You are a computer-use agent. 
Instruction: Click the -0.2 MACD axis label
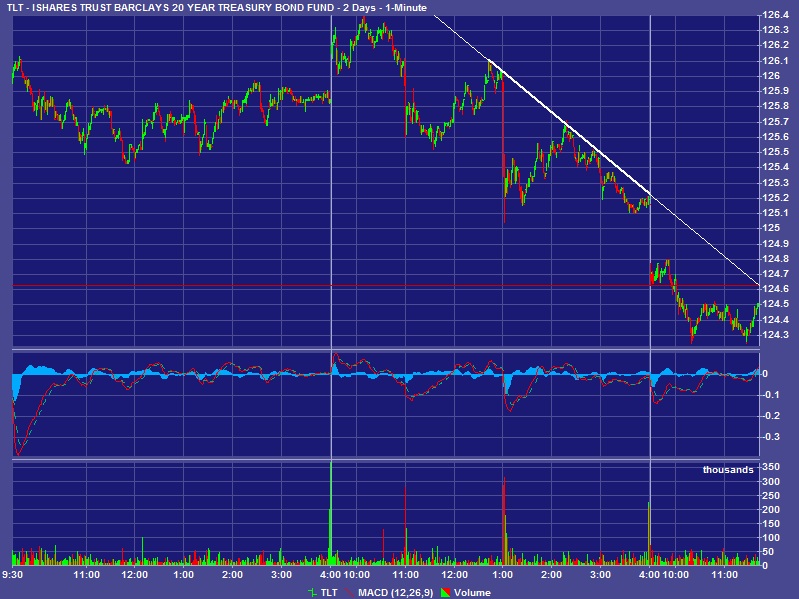coord(771,416)
